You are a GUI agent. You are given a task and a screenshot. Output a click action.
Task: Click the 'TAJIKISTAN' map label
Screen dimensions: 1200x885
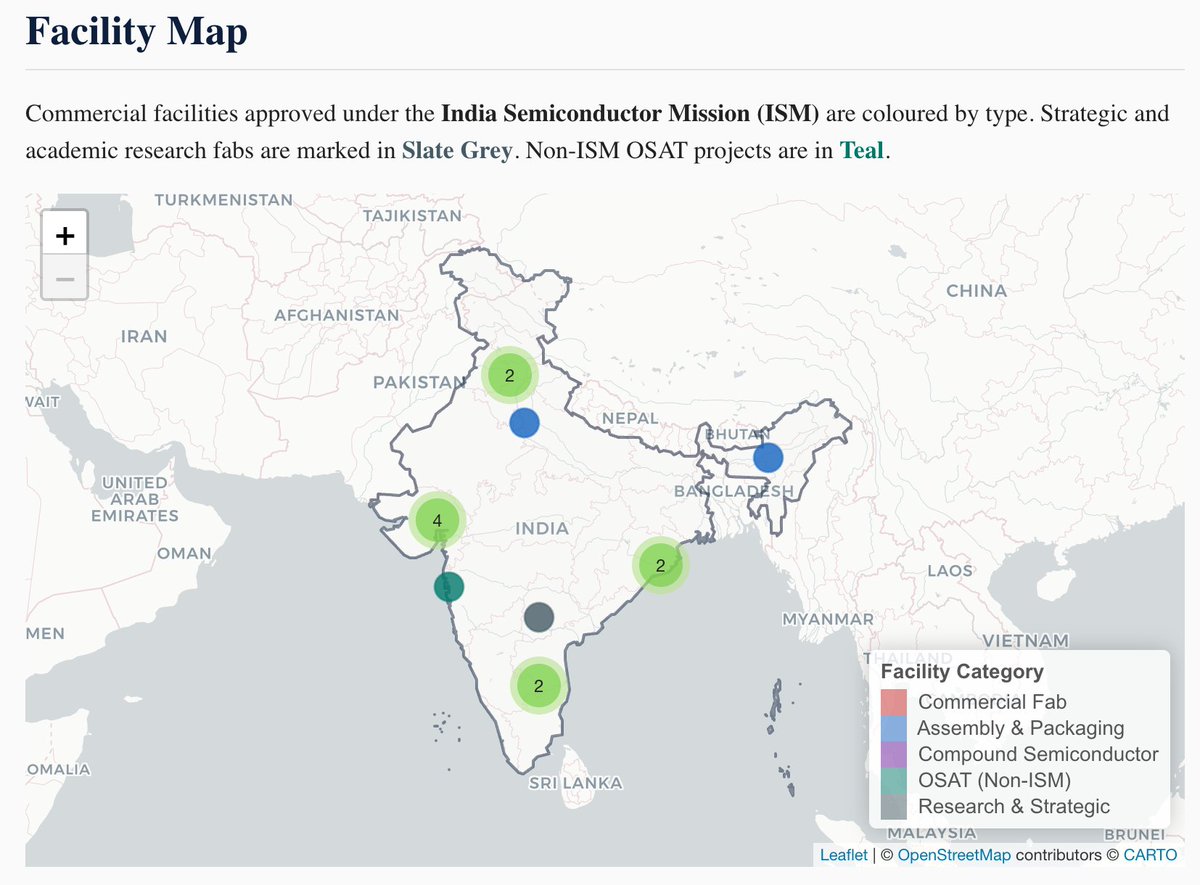(413, 215)
